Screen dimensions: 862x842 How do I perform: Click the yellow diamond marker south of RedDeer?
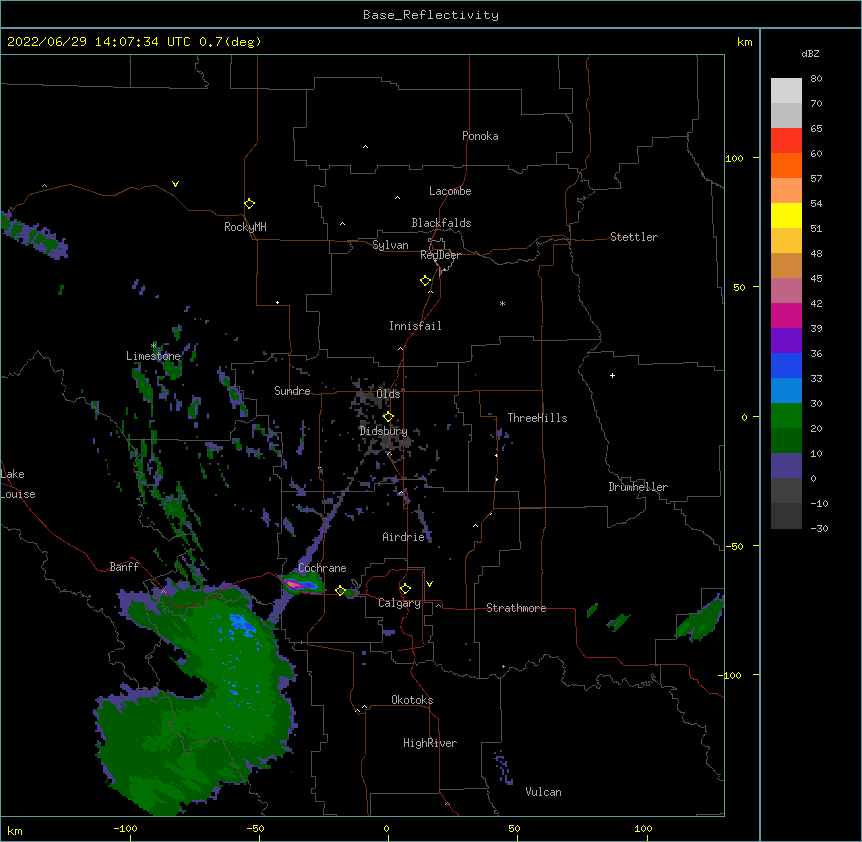coord(426,281)
